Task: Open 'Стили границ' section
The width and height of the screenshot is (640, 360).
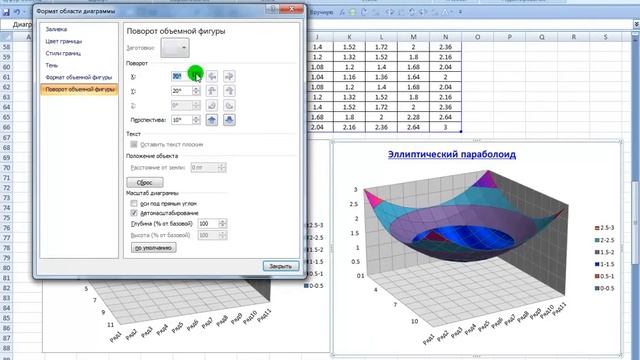Action: [x=63, y=53]
